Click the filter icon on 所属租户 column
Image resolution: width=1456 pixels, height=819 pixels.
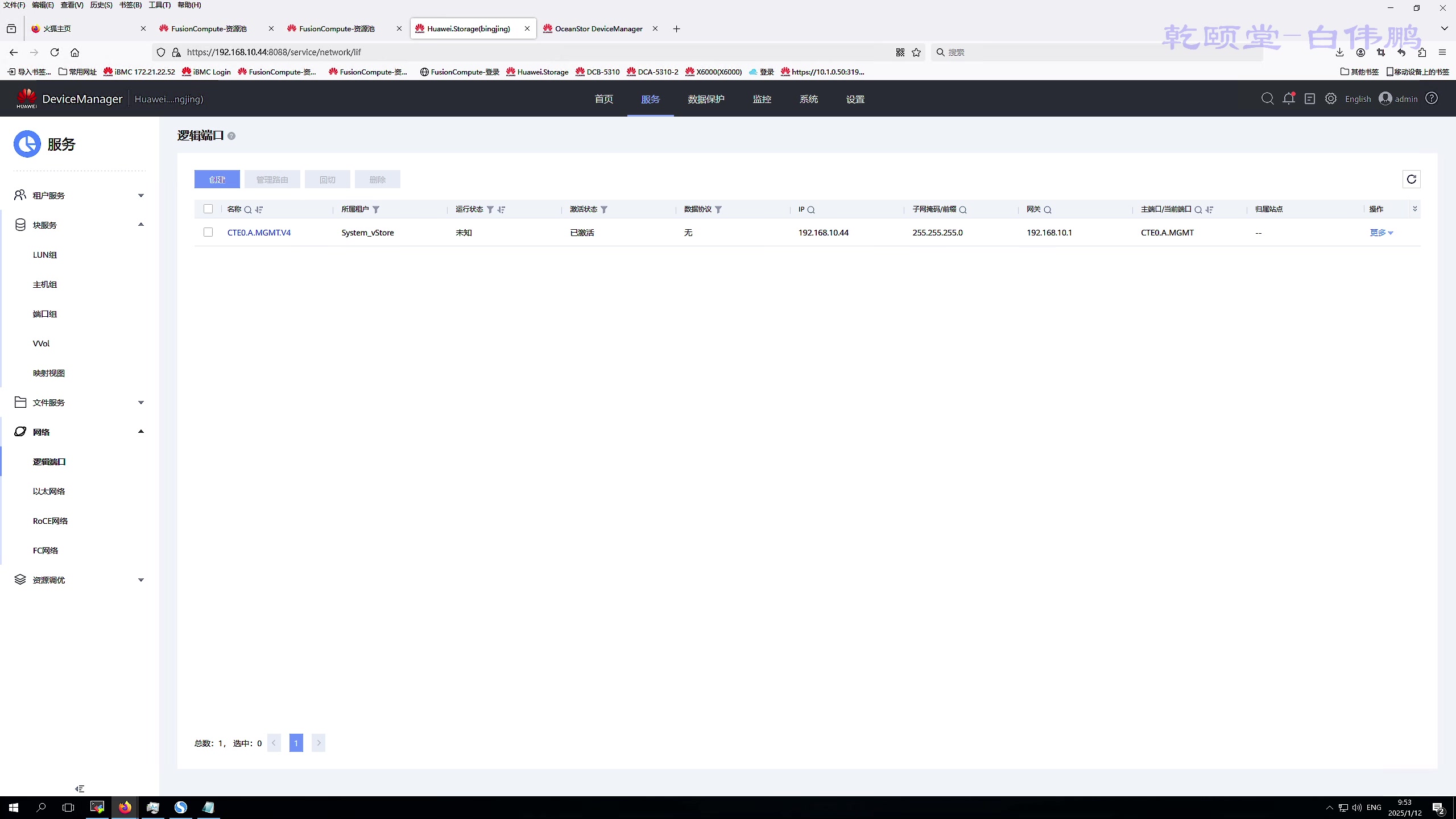376,209
